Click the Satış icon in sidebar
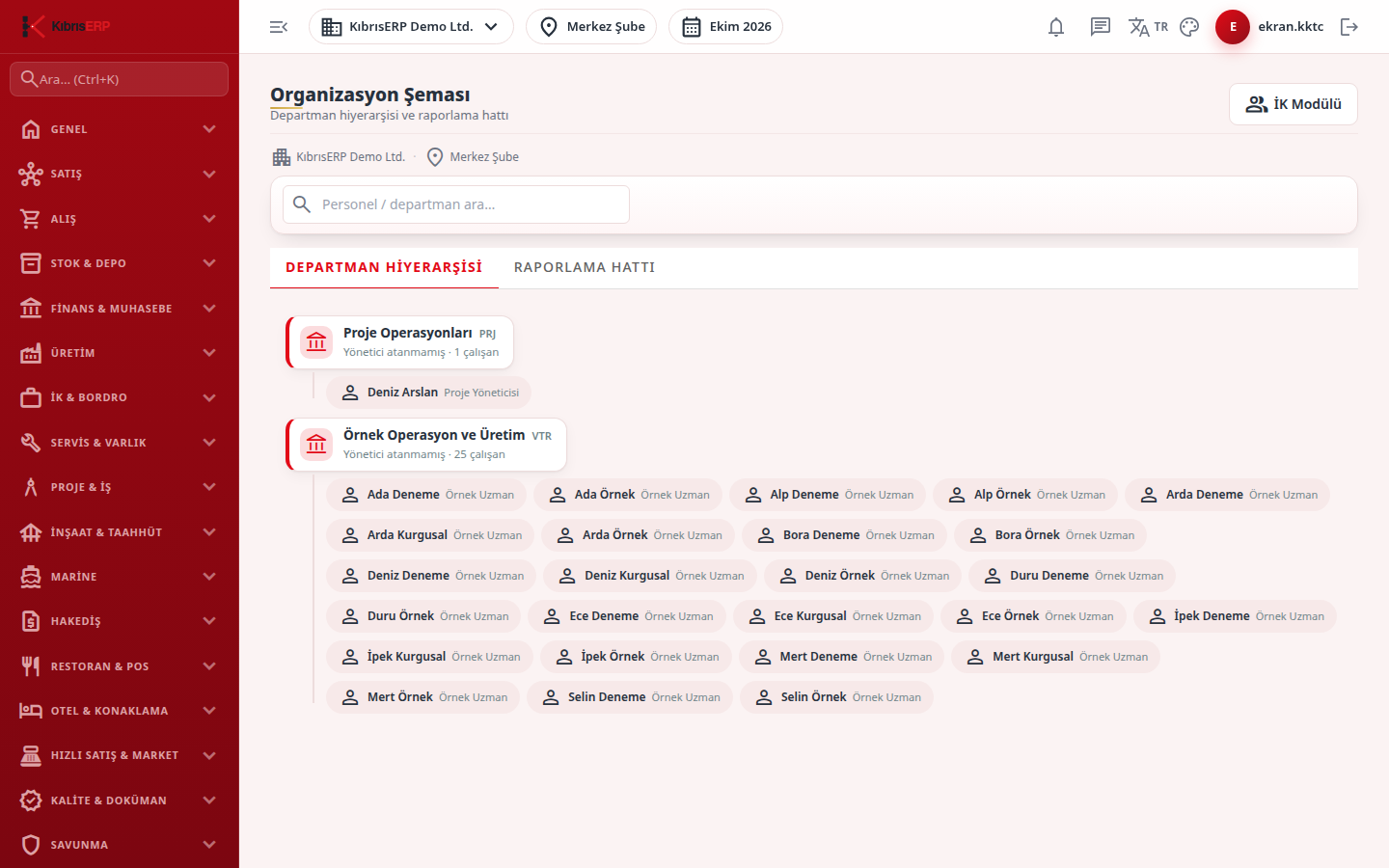 [31, 174]
